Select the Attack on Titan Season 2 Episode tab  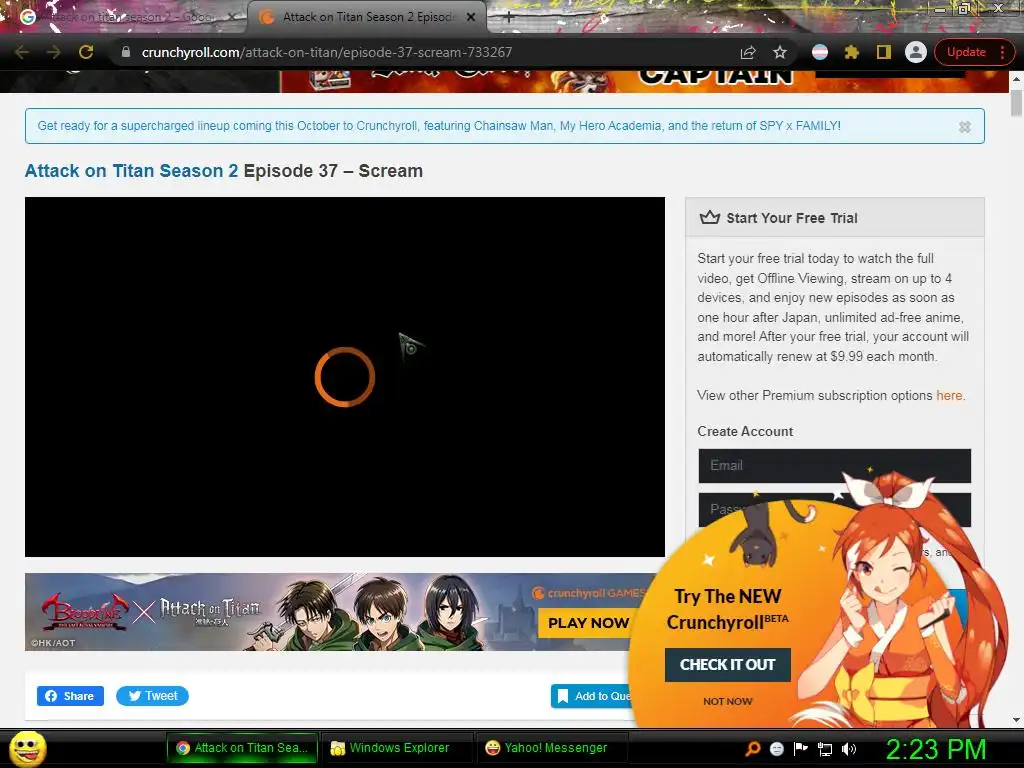pos(366,17)
